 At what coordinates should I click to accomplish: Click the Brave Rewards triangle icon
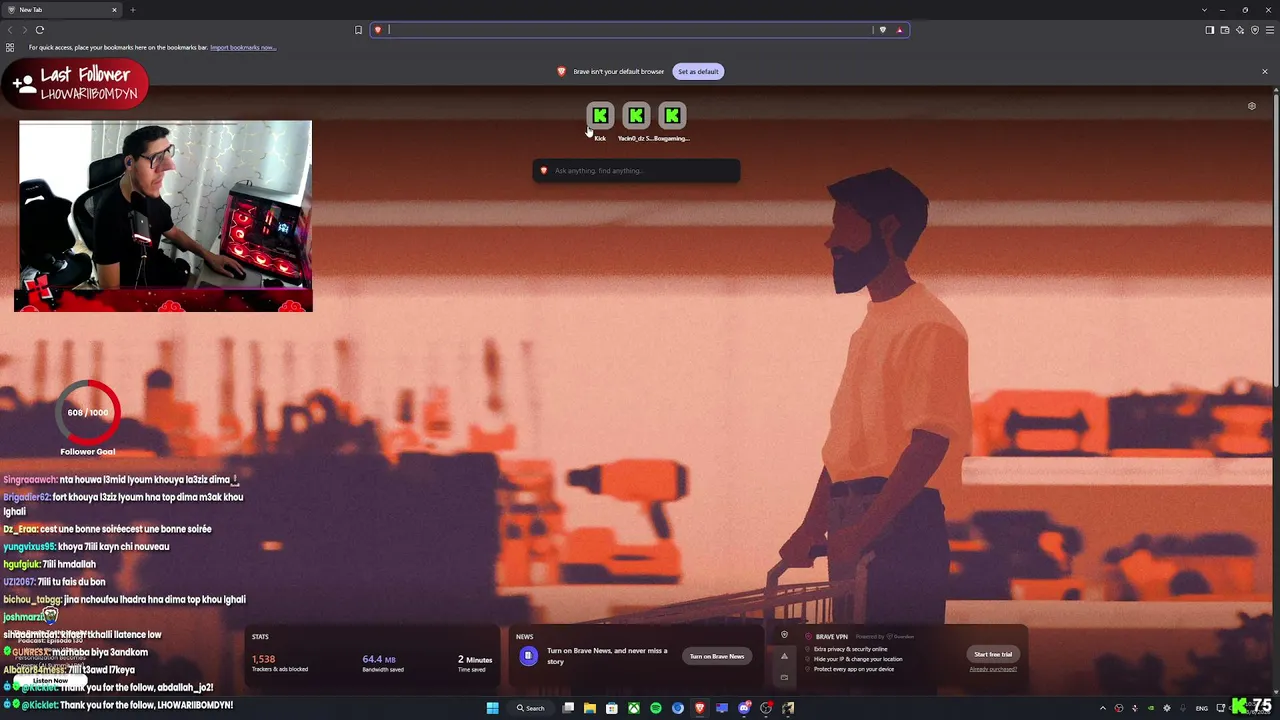899,30
